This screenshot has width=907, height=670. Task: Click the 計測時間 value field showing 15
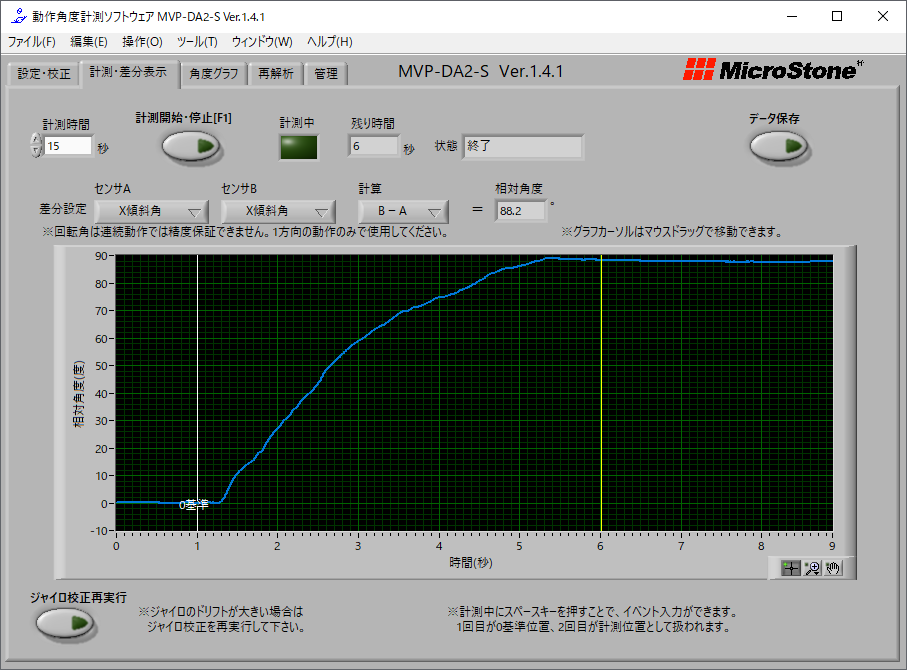tap(68, 146)
